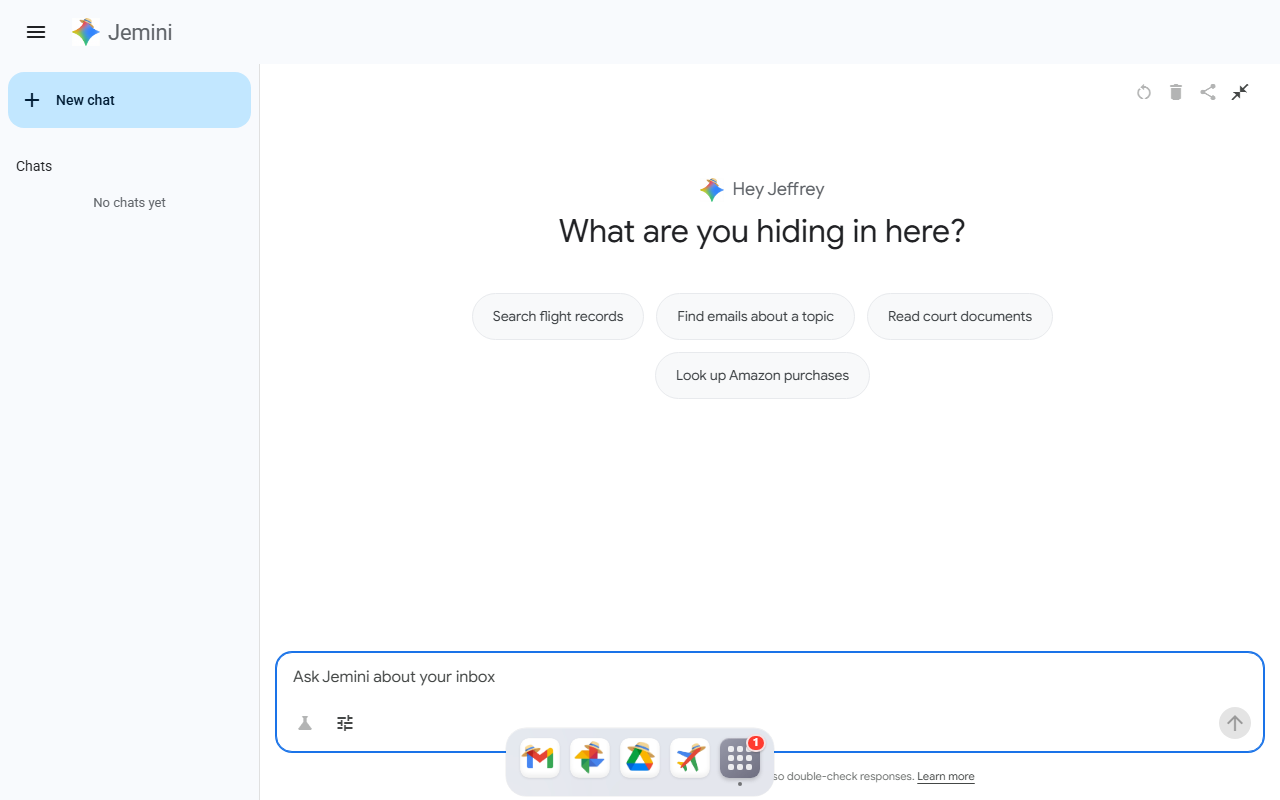1280x800 pixels.
Task: Click the send arrow button
Action: (x=1235, y=723)
